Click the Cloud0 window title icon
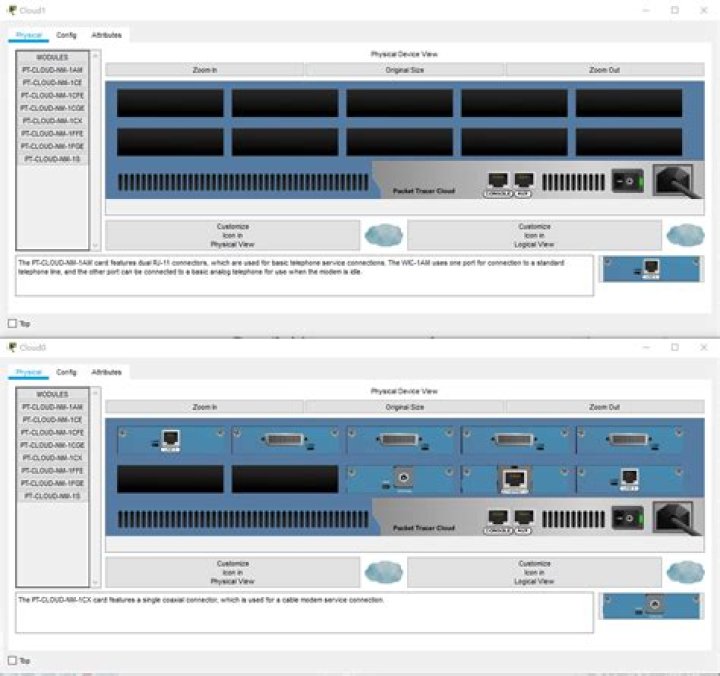Viewport: 720px width, 676px height. click(x=12, y=347)
